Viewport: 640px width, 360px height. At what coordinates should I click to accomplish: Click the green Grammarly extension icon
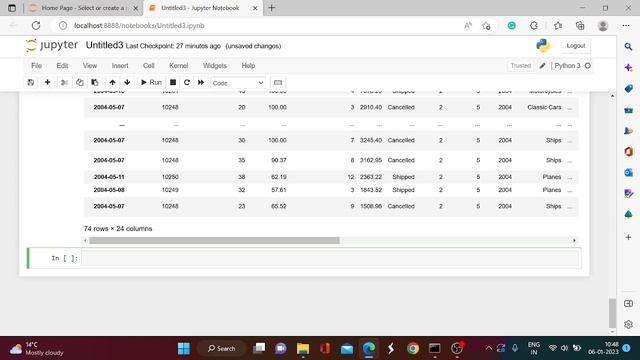point(511,26)
